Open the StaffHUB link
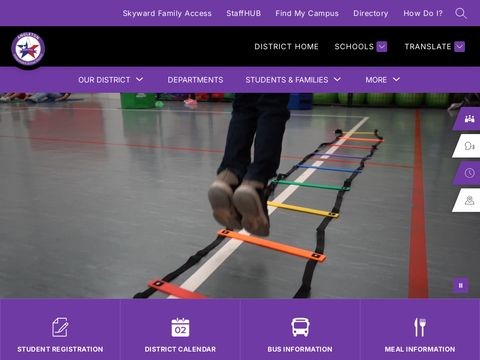The image size is (480, 360). pyautogui.click(x=244, y=13)
